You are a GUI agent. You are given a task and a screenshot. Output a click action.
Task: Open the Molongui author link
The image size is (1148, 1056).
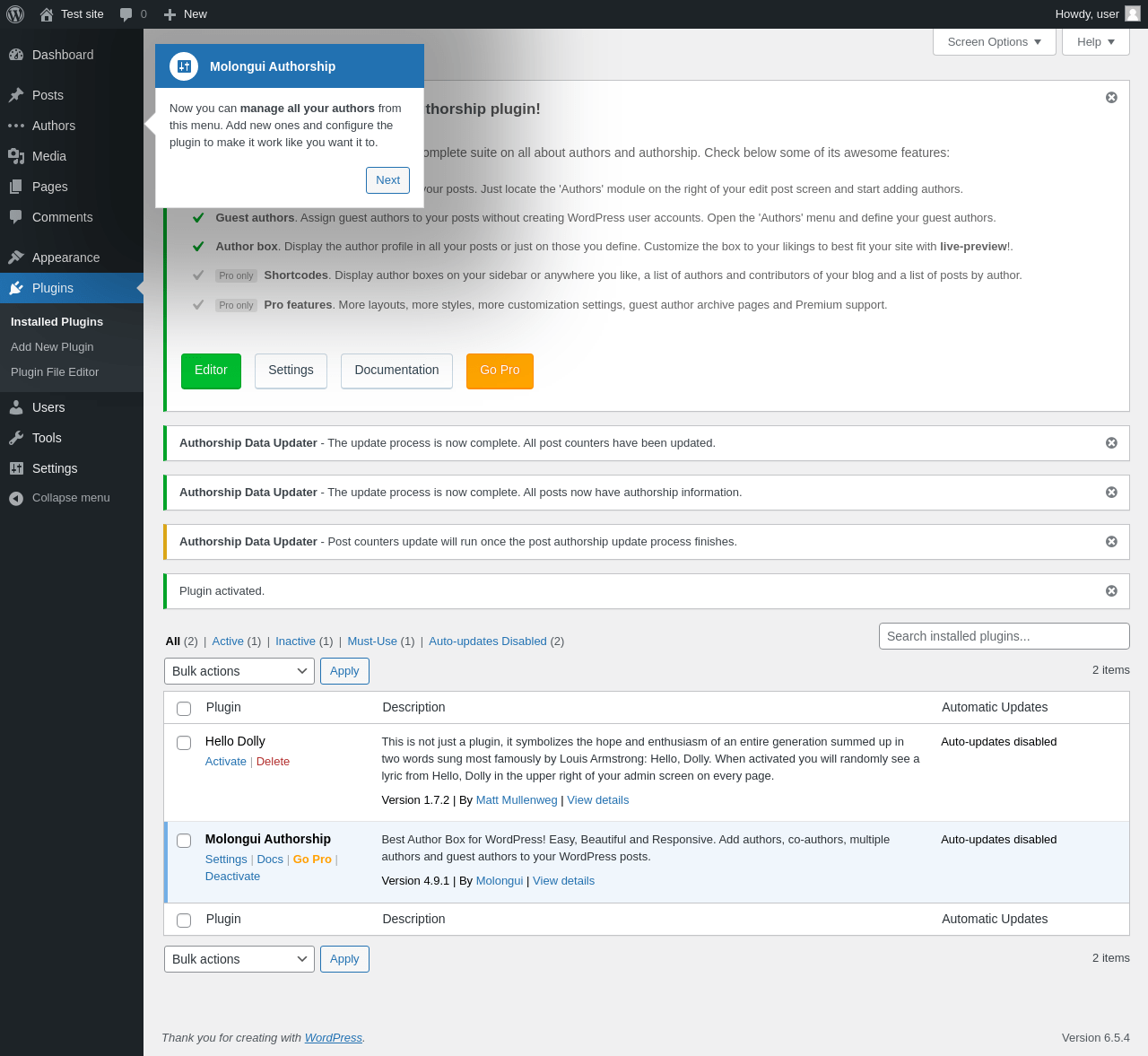pos(500,881)
